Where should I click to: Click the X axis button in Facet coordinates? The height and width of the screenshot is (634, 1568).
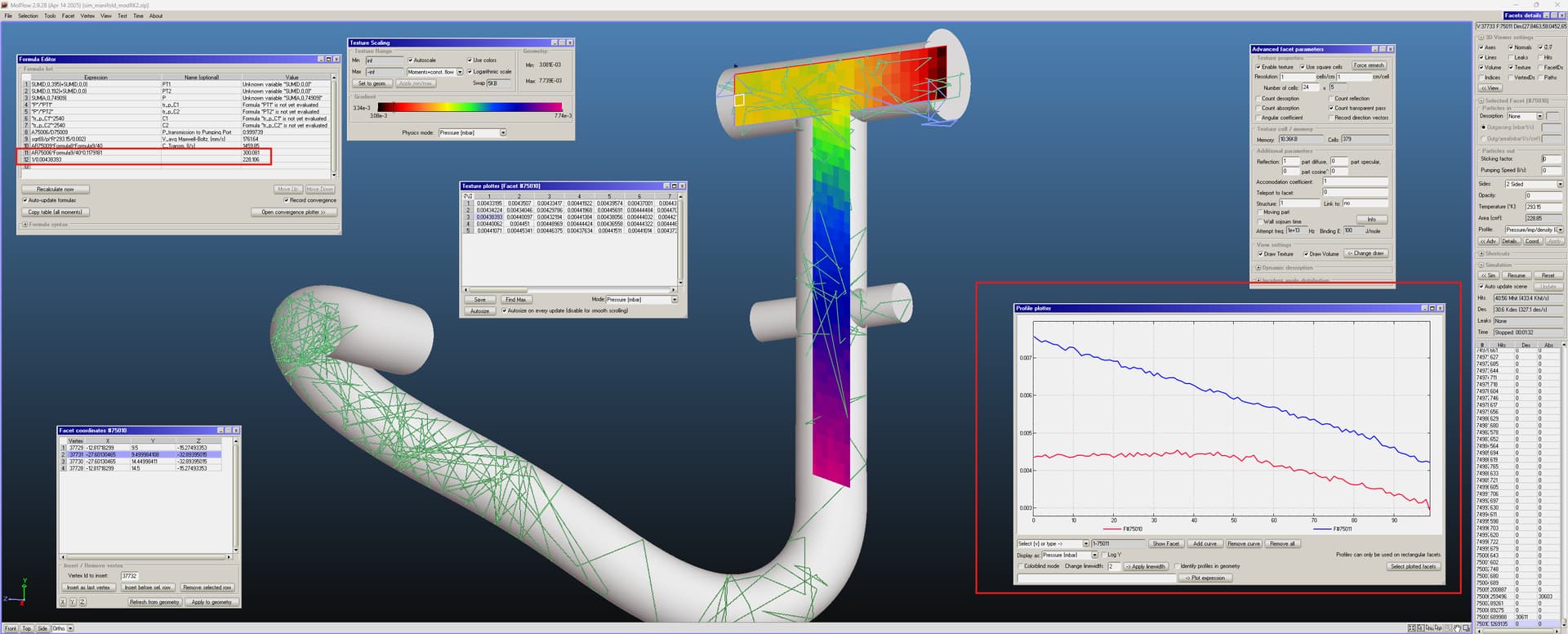coord(63,602)
